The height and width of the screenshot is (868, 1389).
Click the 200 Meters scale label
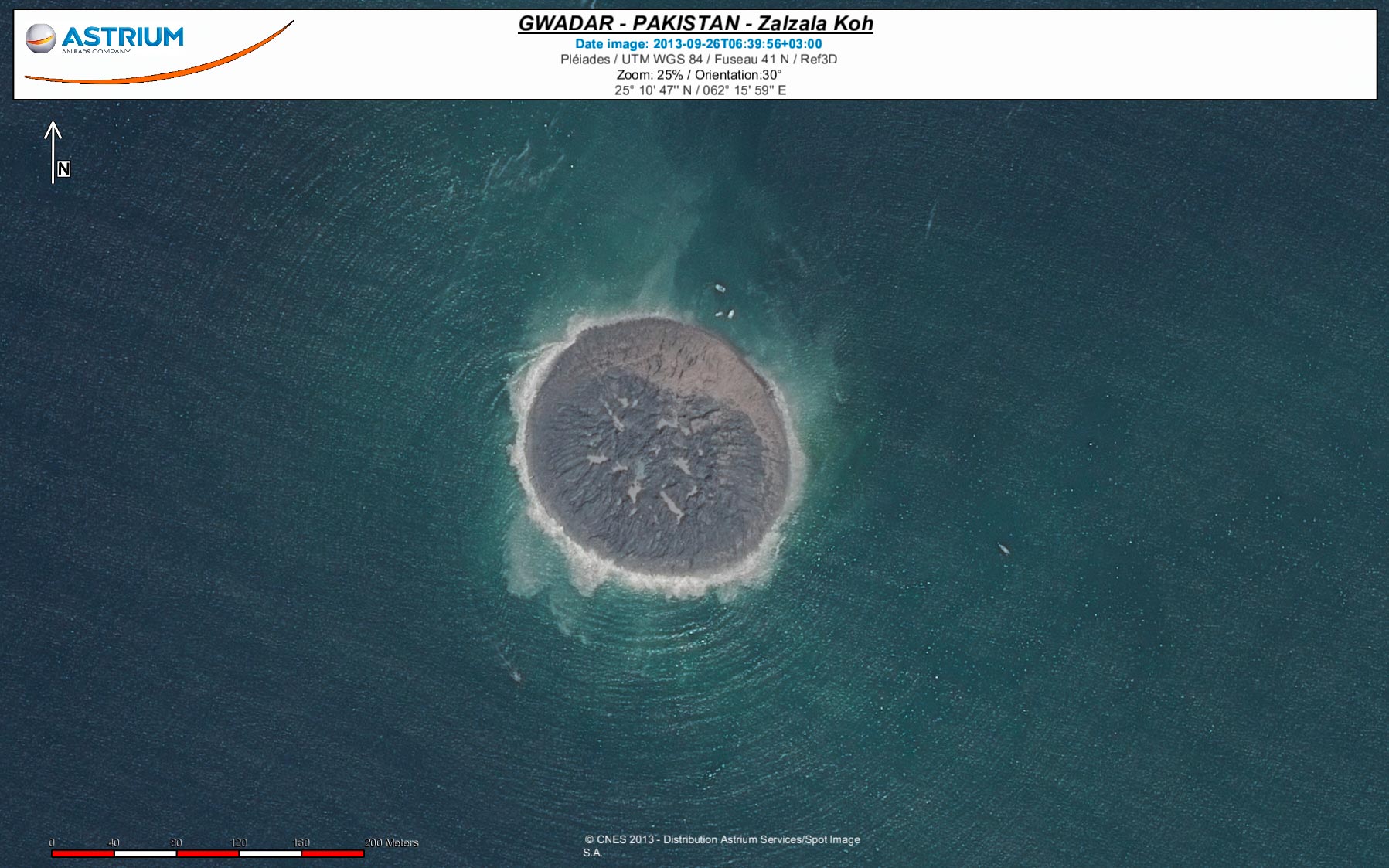(391, 842)
